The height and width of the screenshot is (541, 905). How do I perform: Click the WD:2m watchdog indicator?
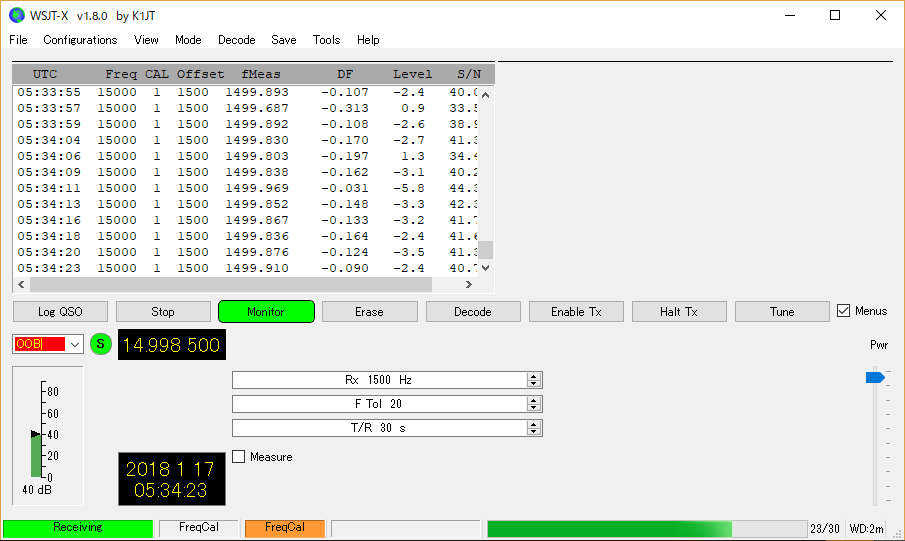coord(866,529)
